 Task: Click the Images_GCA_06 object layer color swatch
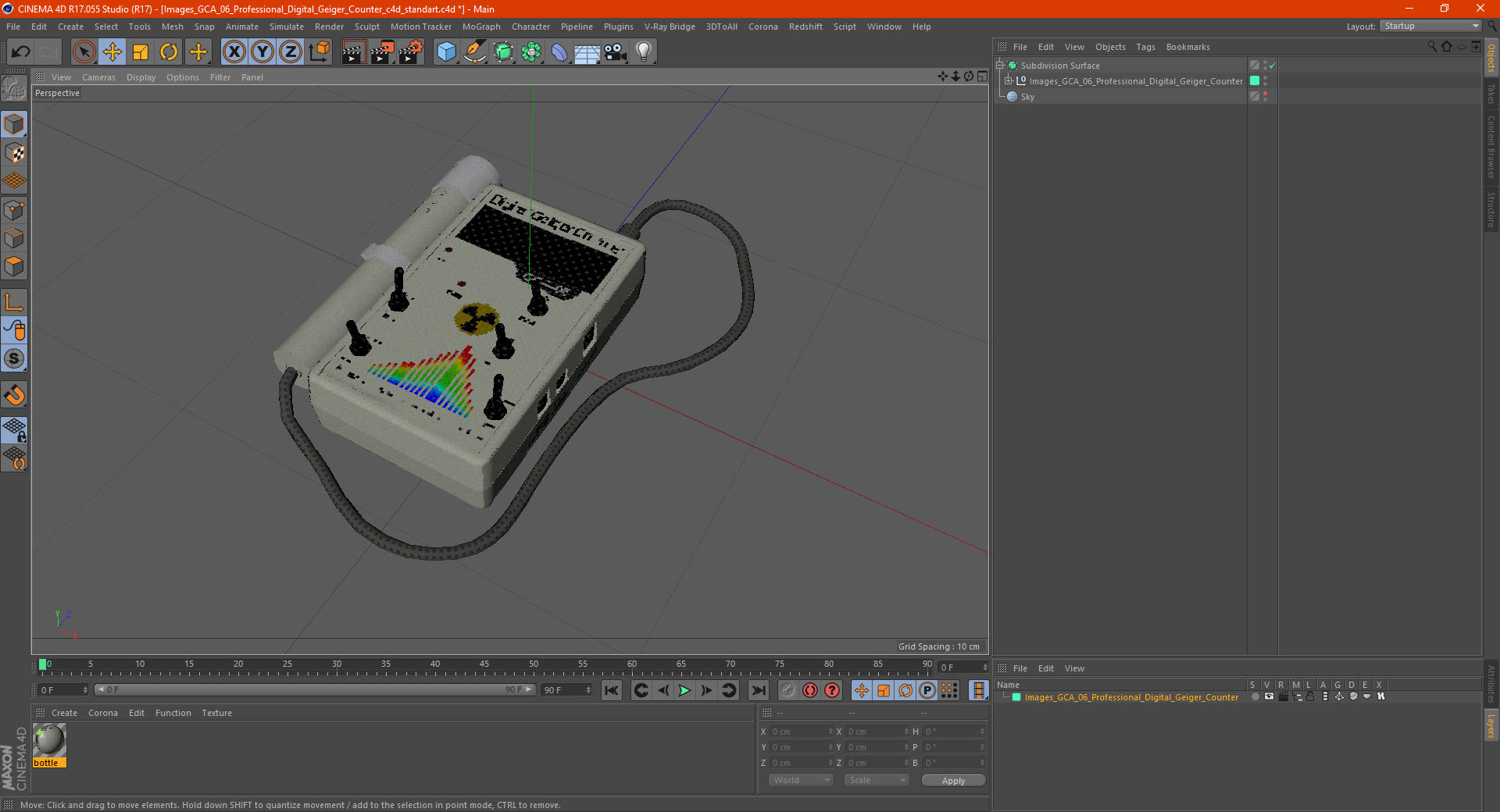1255,81
